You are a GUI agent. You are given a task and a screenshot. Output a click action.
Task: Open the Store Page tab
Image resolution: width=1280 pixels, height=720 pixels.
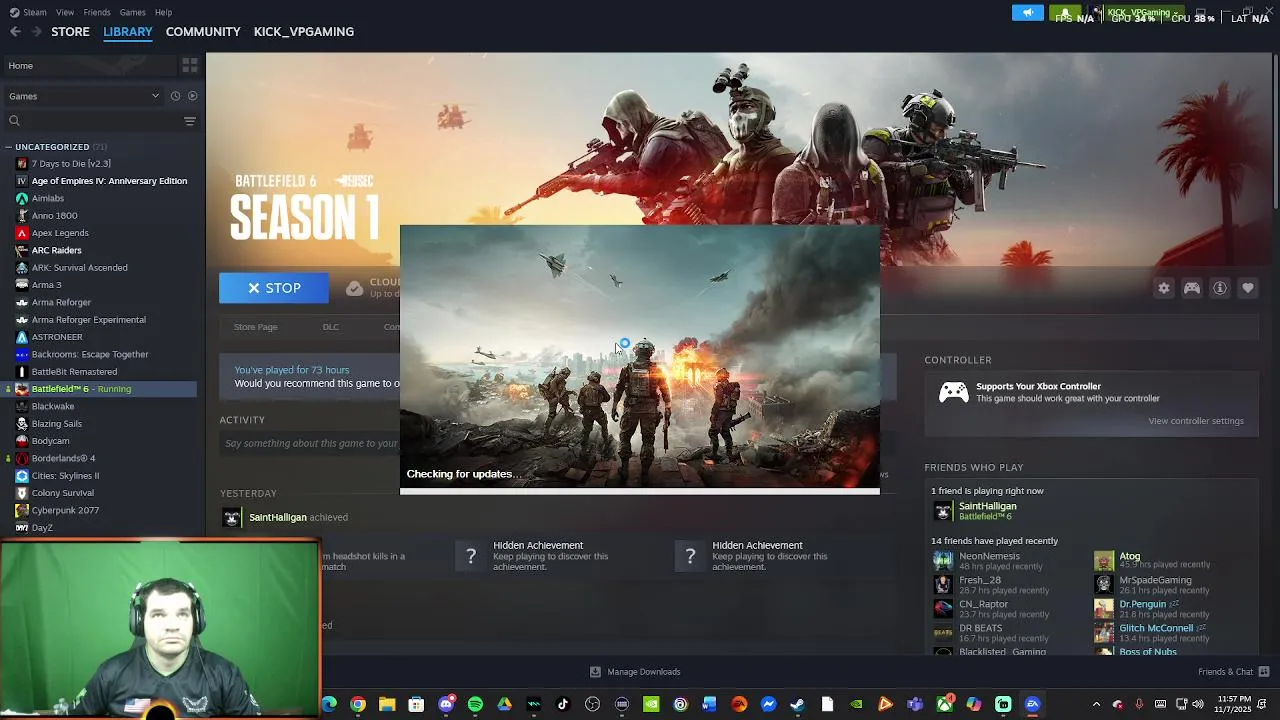pyautogui.click(x=256, y=327)
